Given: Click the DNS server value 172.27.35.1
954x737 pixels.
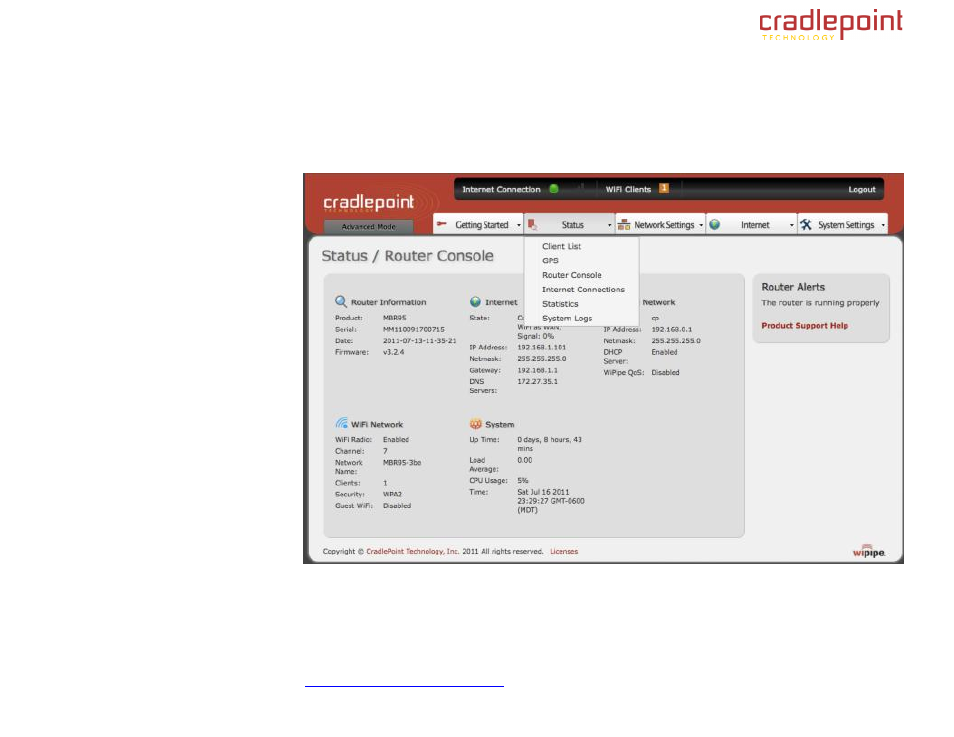Looking at the screenshot, I should click(537, 382).
